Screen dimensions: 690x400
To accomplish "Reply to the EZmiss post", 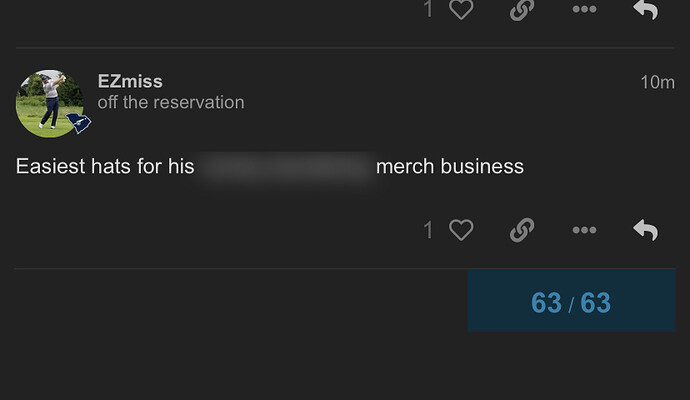I will pyautogui.click(x=646, y=231).
